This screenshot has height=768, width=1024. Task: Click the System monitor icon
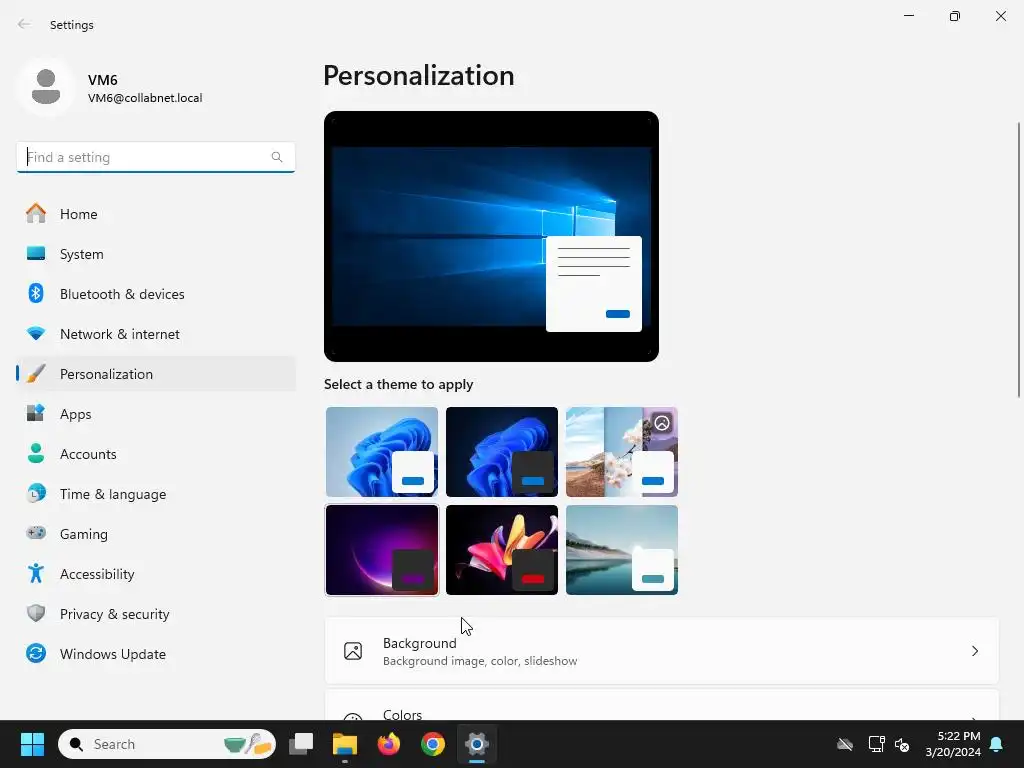point(36,253)
